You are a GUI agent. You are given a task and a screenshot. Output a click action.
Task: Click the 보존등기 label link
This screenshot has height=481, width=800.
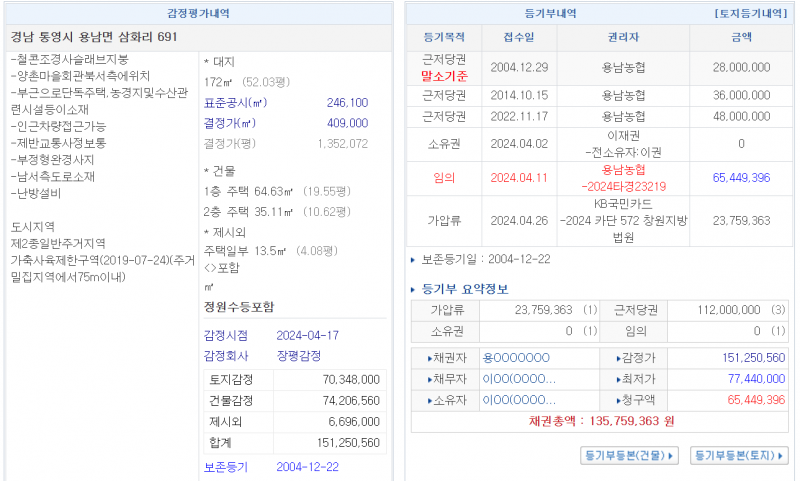point(226,467)
